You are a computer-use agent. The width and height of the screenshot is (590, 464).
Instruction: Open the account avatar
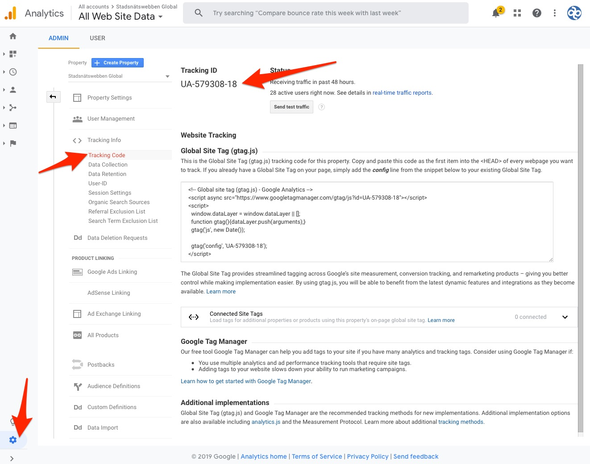pos(574,13)
